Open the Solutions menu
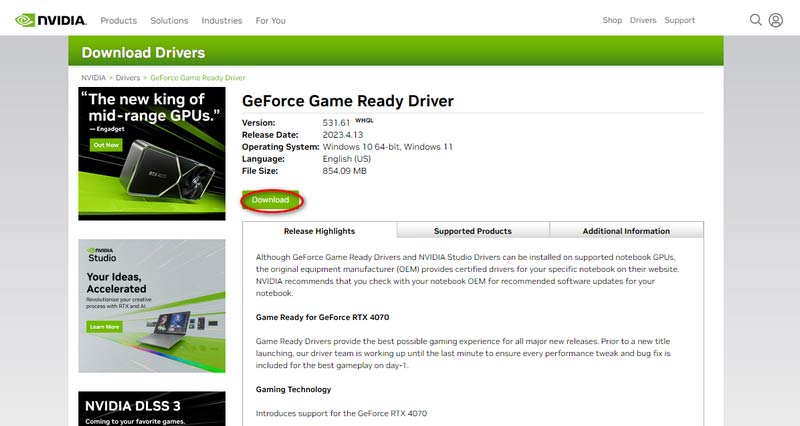The height and width of the screenshot is (426, 800). pyautogui.click(x=169, y=20)
